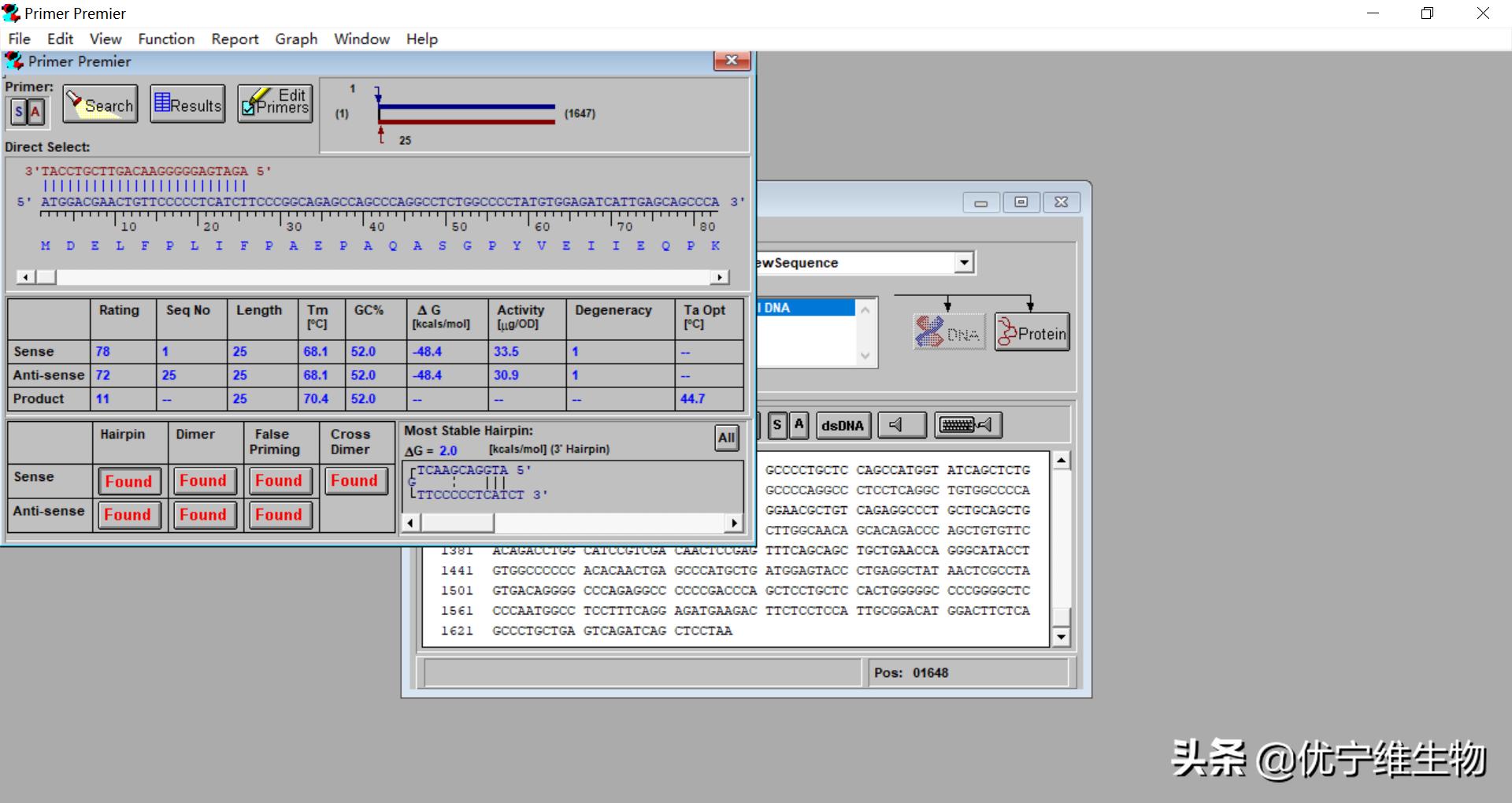Select the DNA sequence view icon
The image size is (1512, 803).
point(949,332)
